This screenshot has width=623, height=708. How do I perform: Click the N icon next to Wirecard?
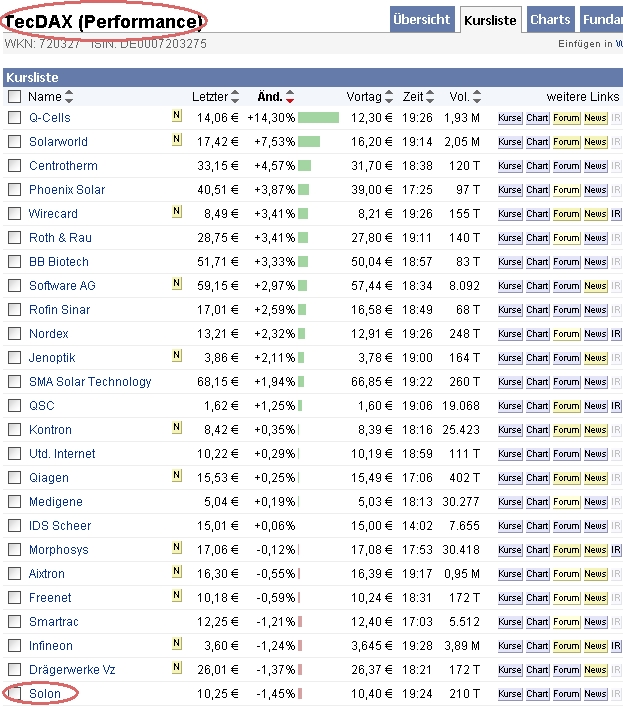pos(177,213)
